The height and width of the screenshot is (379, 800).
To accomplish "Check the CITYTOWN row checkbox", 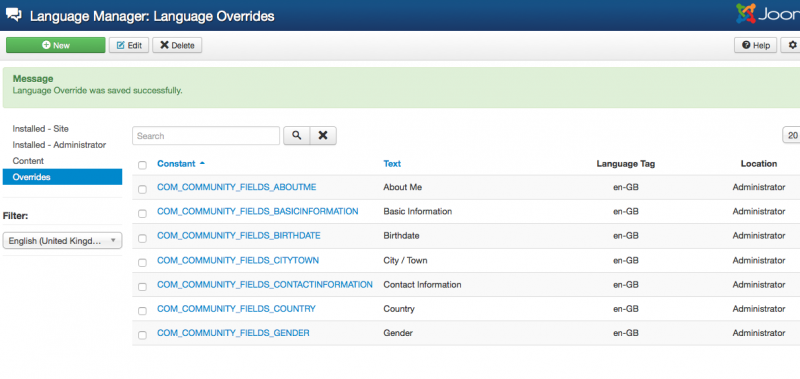I will coord(142,262).
